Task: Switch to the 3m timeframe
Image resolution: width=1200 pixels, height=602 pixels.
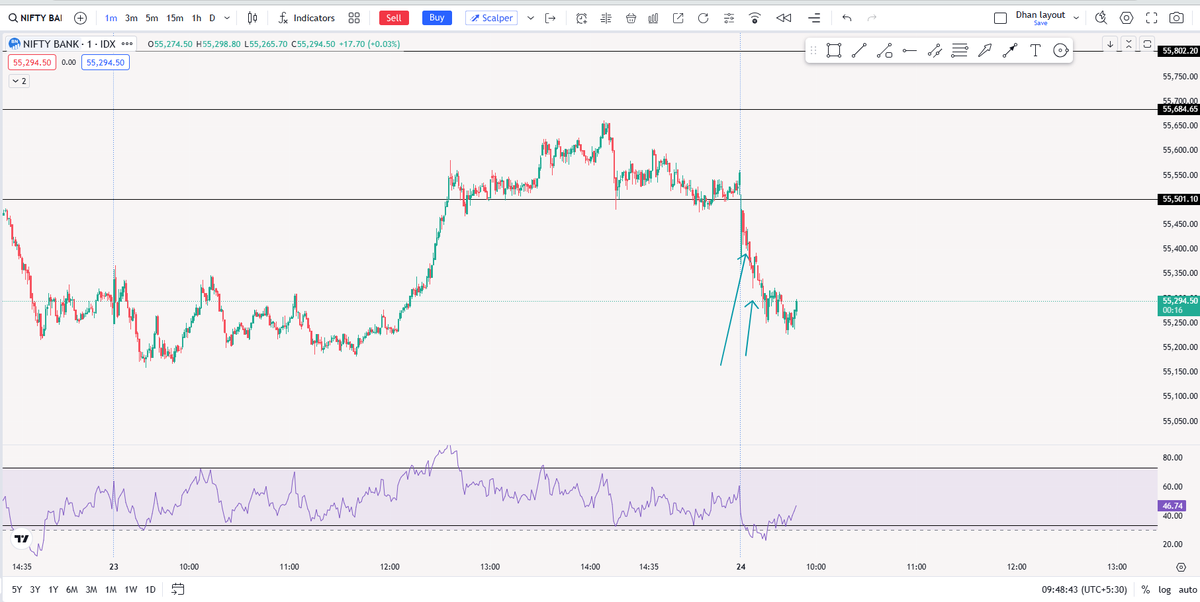Action: (131, 18)
